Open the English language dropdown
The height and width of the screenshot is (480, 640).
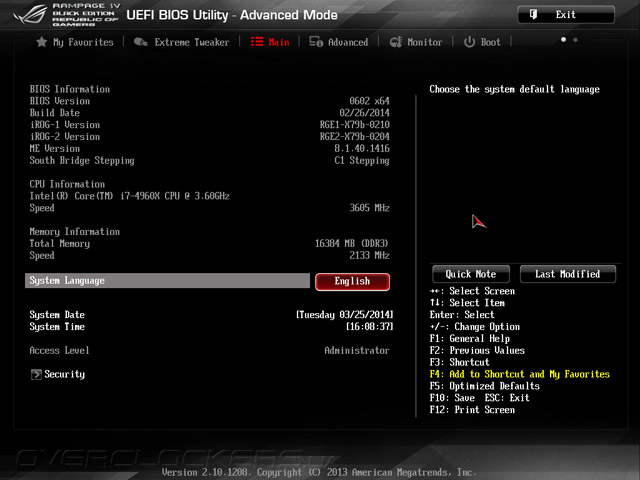click(x=352, y=281)
